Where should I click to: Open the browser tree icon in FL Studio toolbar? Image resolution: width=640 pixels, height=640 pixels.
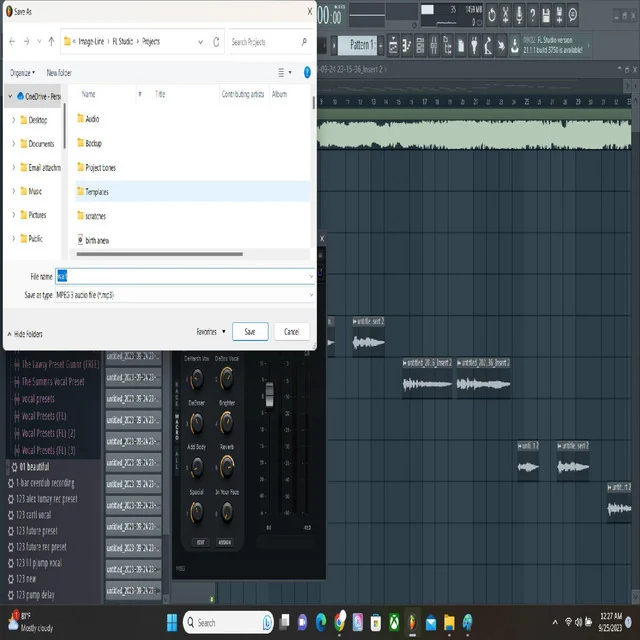tap(447, 45)
